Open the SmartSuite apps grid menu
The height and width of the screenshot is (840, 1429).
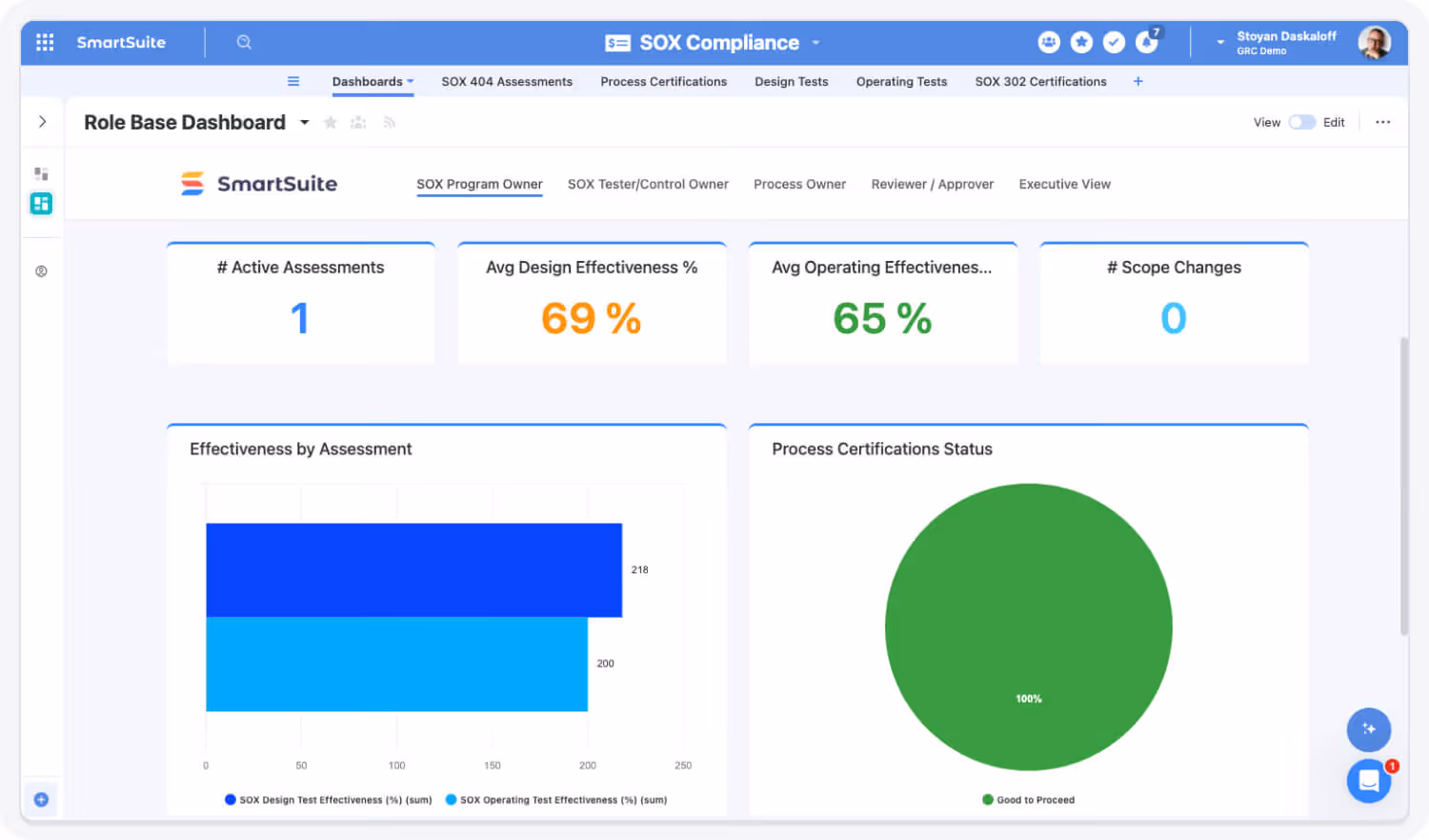coord(45,42)
